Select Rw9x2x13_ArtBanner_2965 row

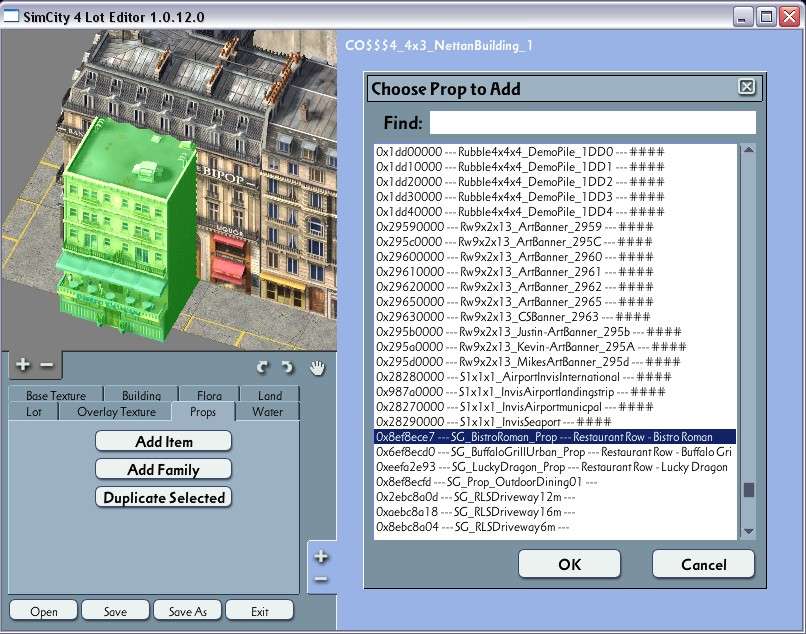(555, 301)
